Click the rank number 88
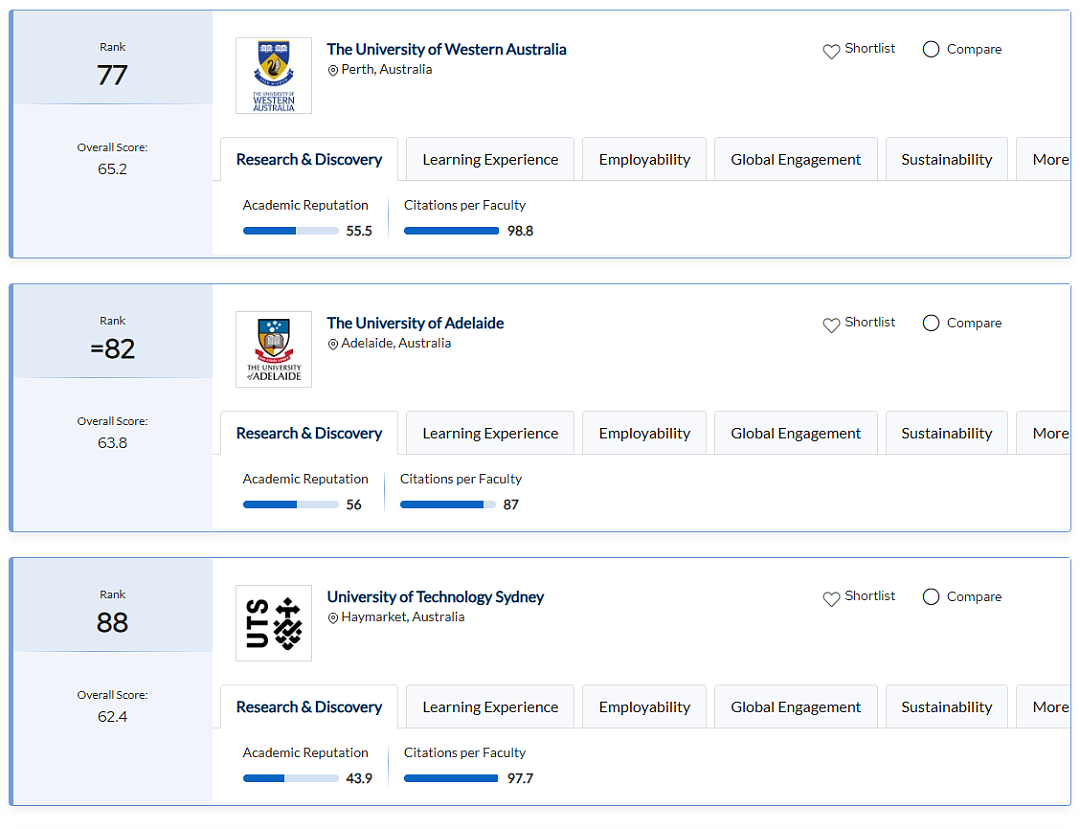The height and width of the screenshot is (829, 1080). coord(112,622)
